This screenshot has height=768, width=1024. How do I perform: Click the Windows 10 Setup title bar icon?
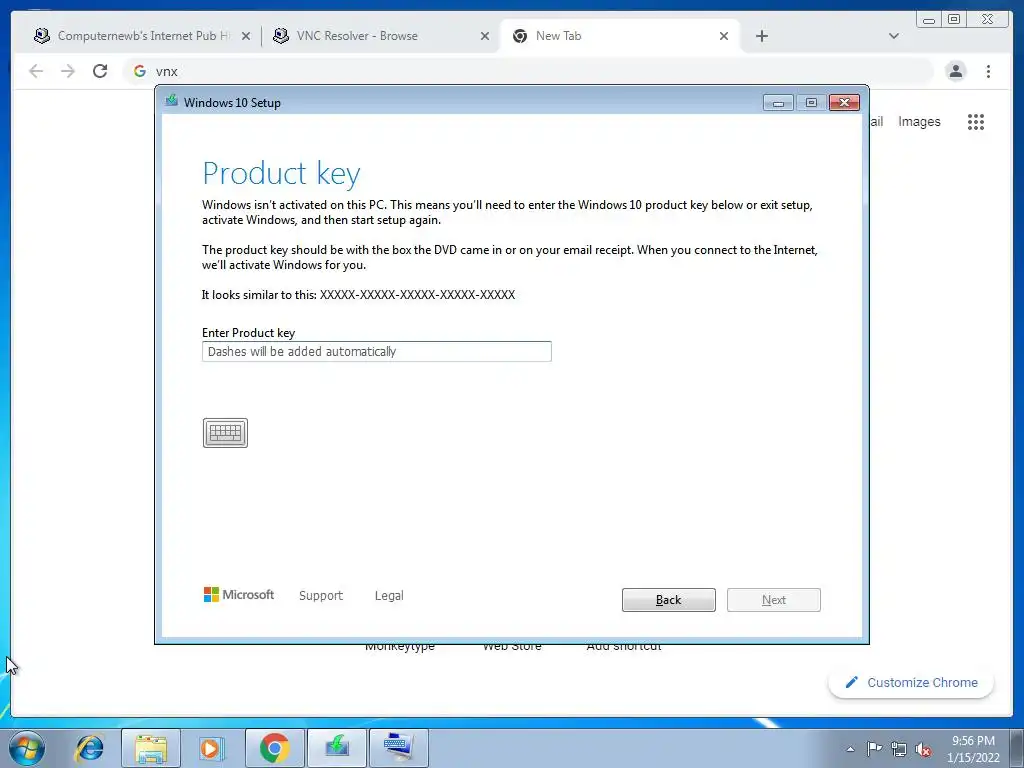click(172, 101)
